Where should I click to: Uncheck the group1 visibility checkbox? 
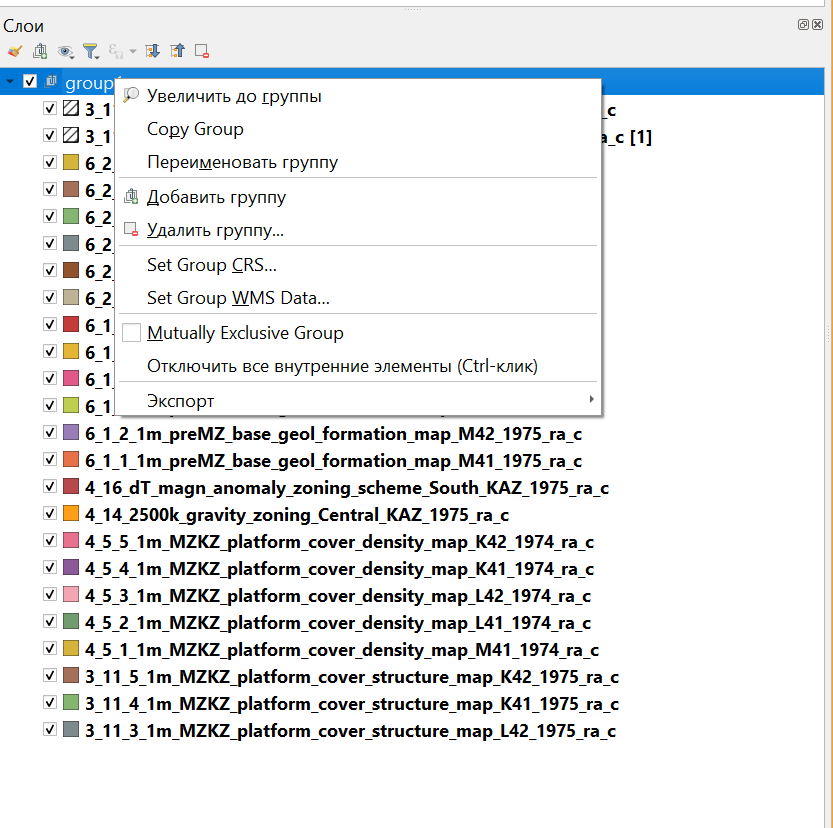click(30, 82)
